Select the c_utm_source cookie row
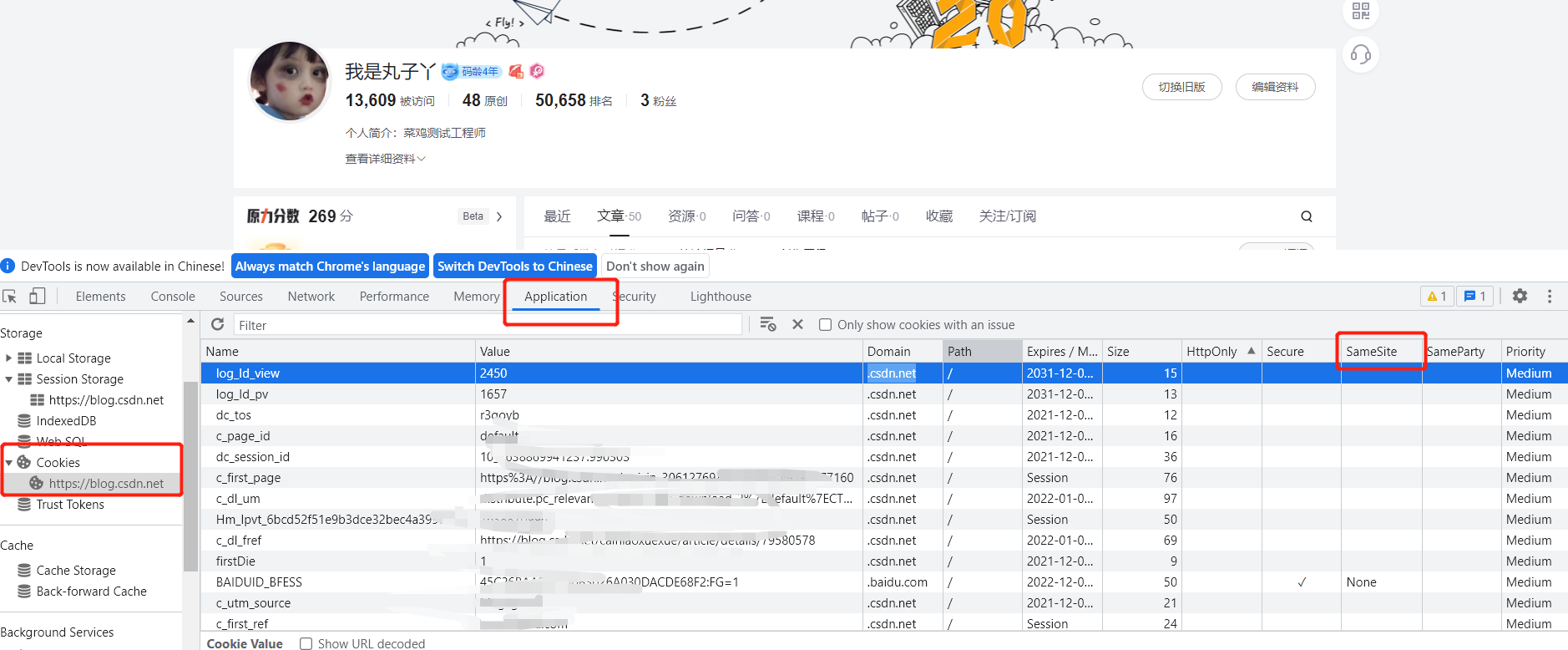Image resolution: width=1568 pixels, height=650 pixels. point(883,603)
